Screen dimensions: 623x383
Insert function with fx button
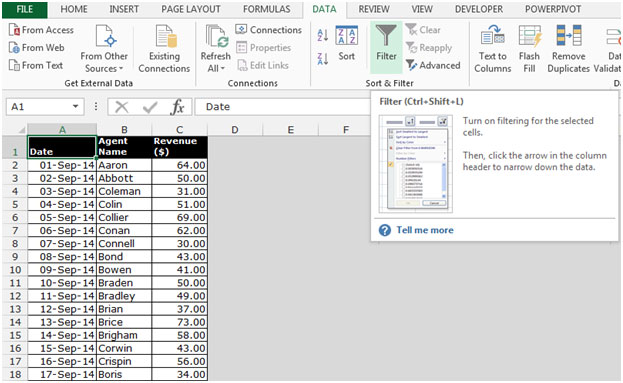pos(177,107)
